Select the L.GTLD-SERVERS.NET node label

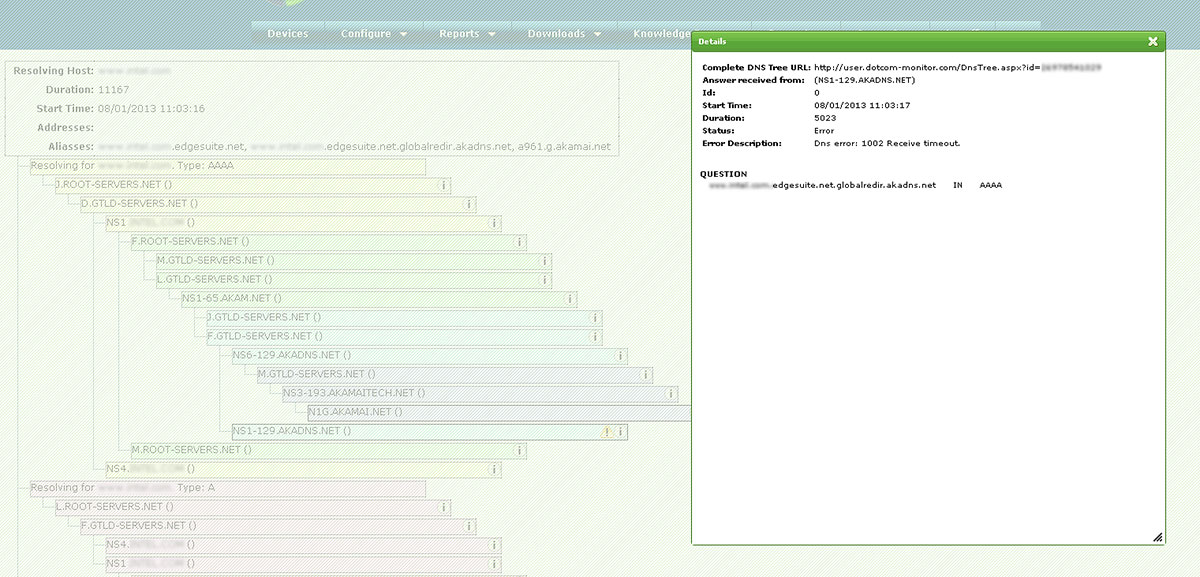(214, 280)
